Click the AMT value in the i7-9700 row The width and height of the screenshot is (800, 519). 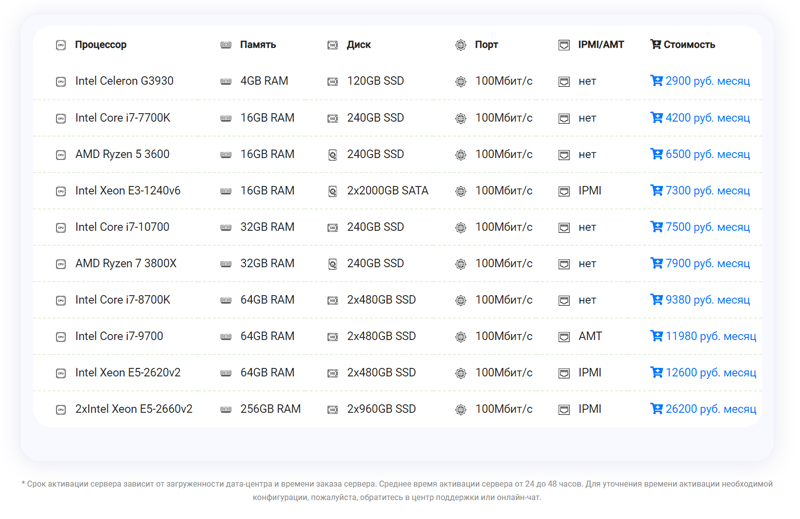click(590, 336)
